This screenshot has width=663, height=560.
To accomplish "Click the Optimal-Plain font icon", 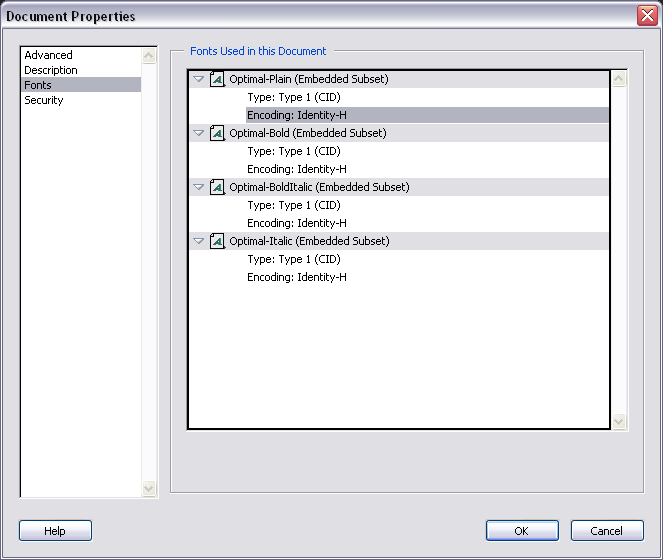I will click(217, 79).
